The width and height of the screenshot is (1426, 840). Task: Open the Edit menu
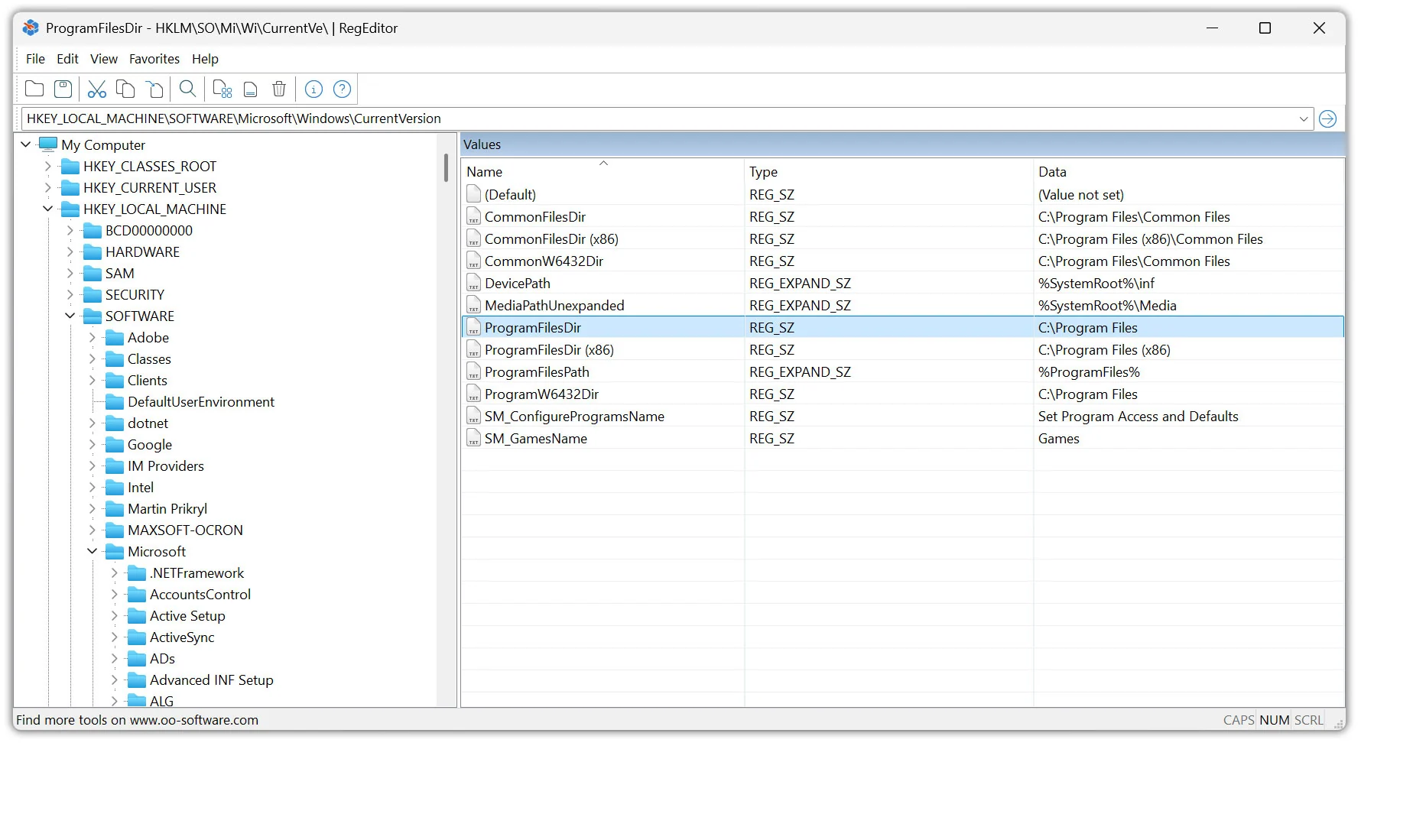[x=67, y=59]
